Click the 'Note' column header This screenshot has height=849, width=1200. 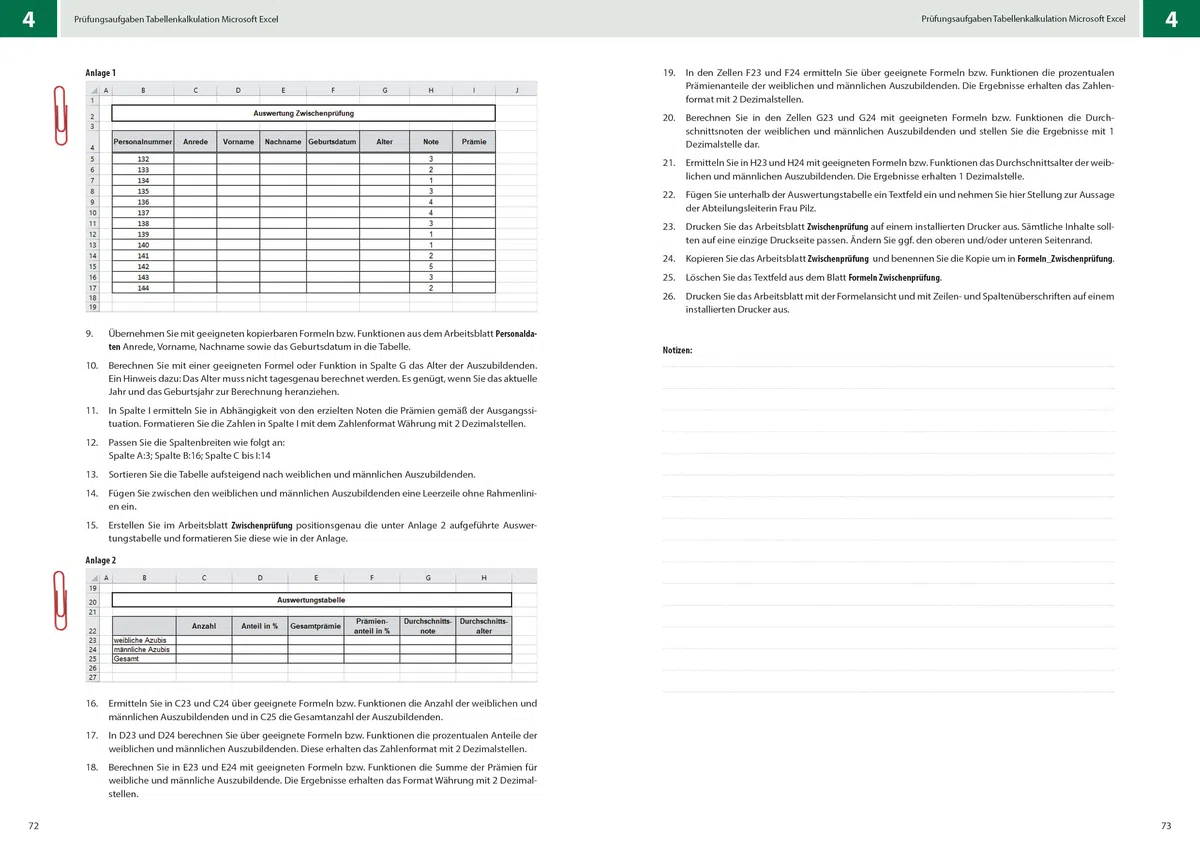point(431,142)
